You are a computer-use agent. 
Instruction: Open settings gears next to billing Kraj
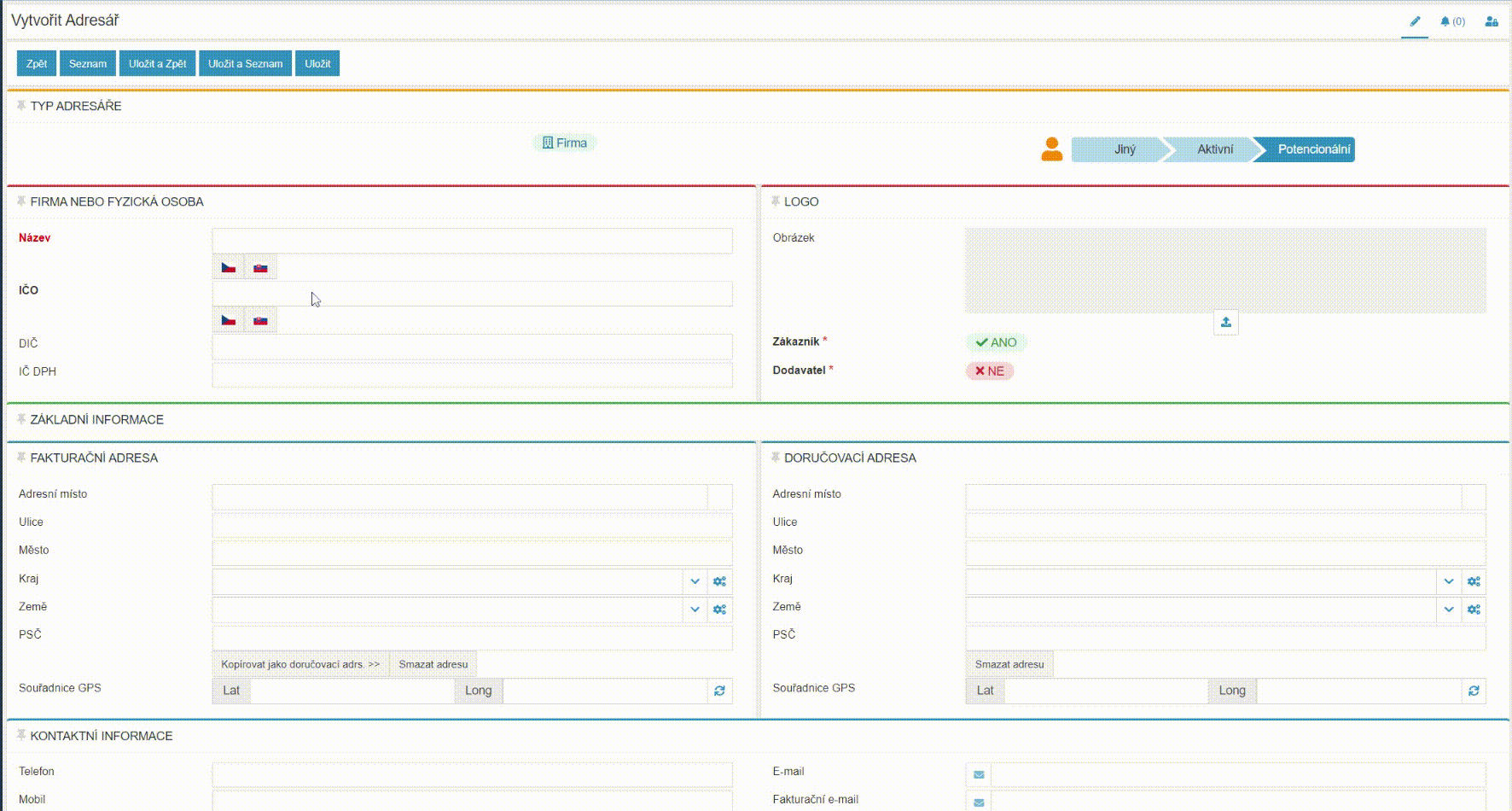[719, 581]
